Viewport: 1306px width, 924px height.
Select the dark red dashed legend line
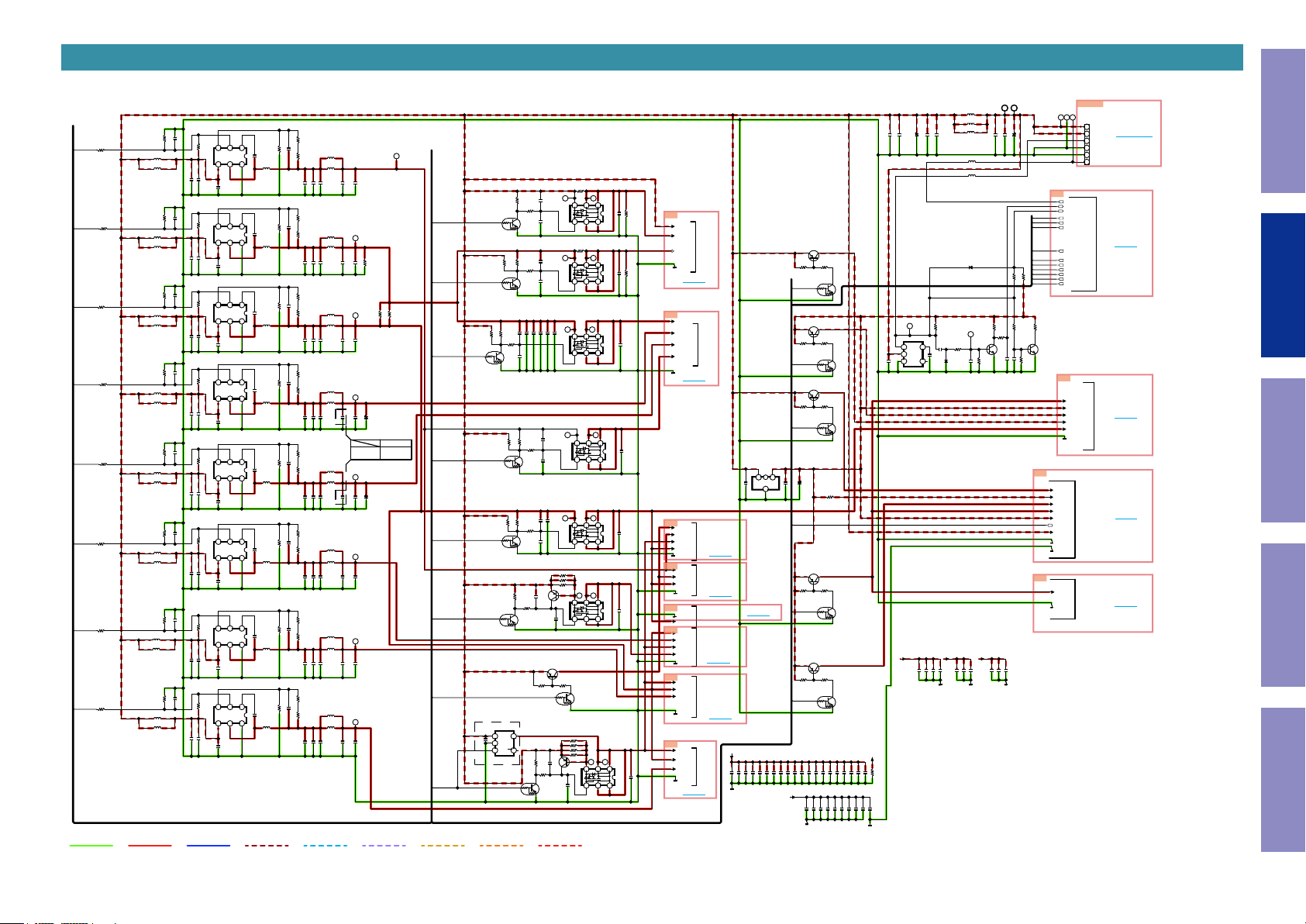[x=267, y=846]
